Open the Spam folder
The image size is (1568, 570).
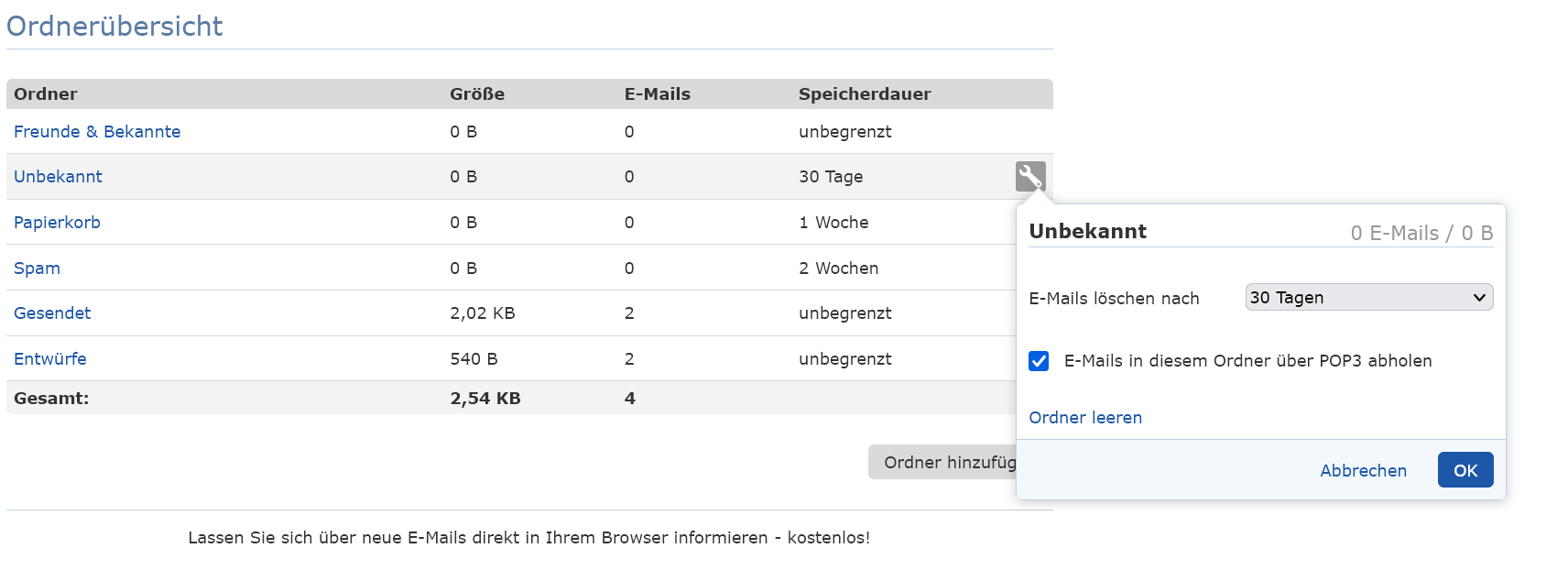[x=37, y=269]
